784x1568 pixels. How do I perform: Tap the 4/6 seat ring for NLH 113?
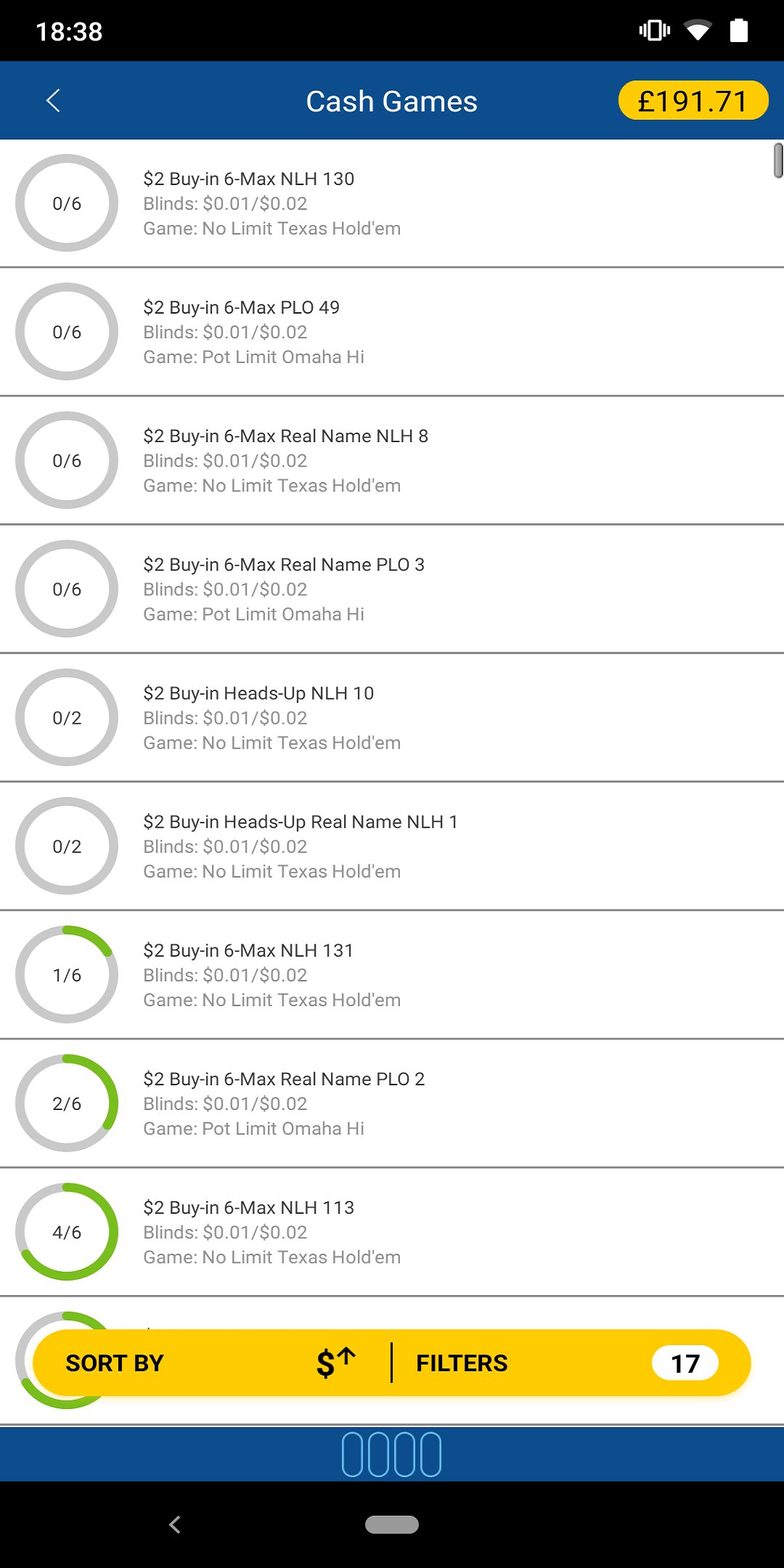click(x=67, y=1232)
